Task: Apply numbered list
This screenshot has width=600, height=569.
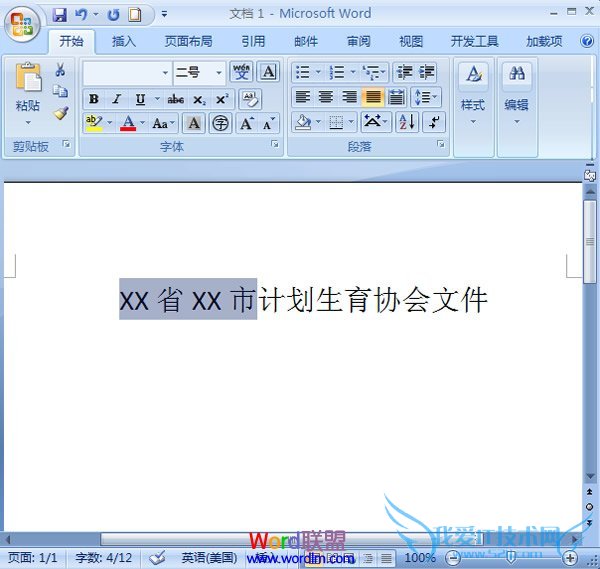Action: (x=337, y=72)
